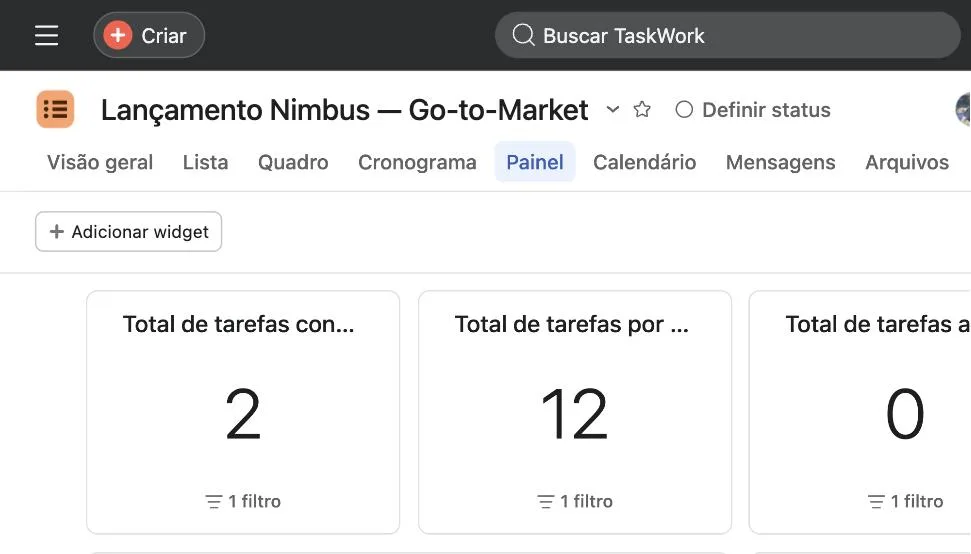Open the Lista tab
The height and width of the screenshot is (554, 971).
[205, 162]
